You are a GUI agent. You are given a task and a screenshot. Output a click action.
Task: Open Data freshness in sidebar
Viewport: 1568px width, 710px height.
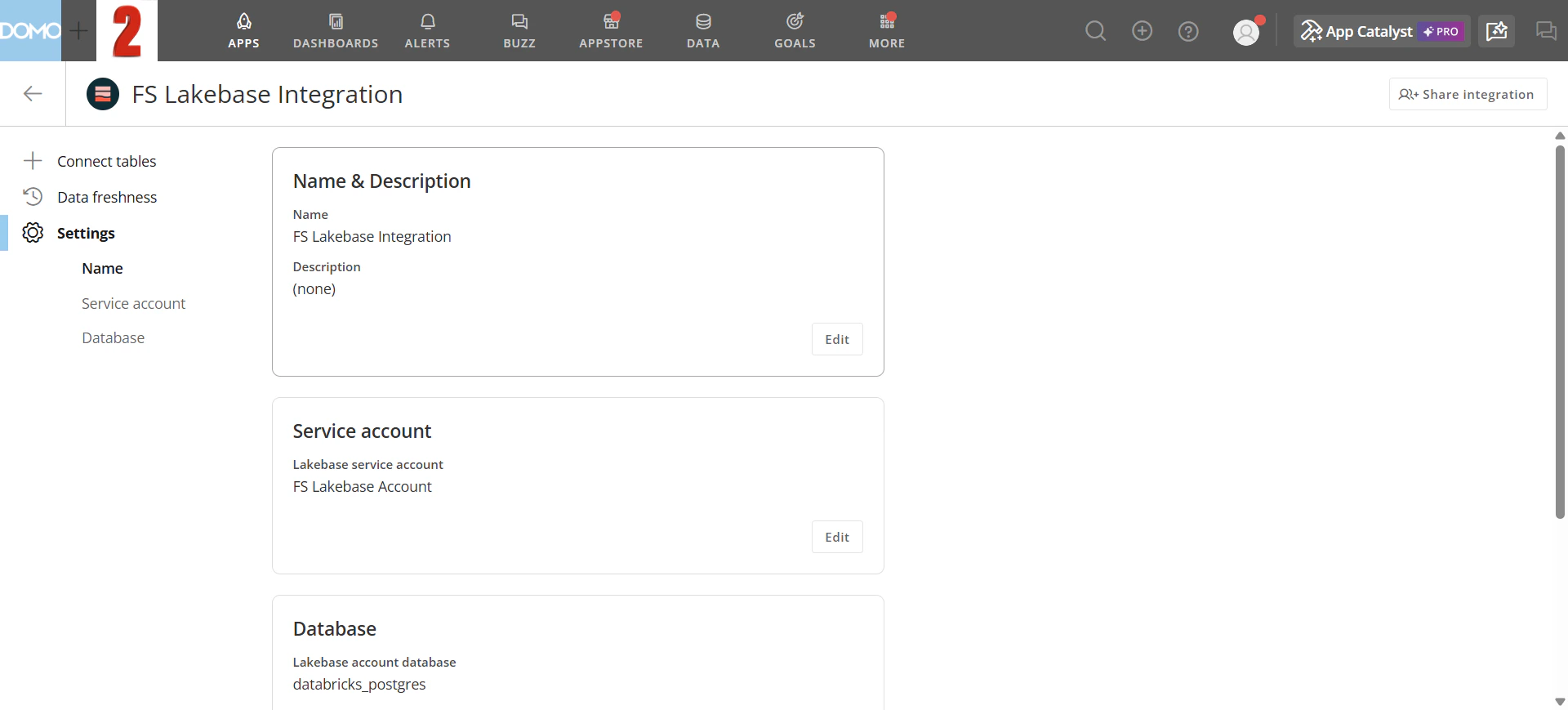click(107, 197)
